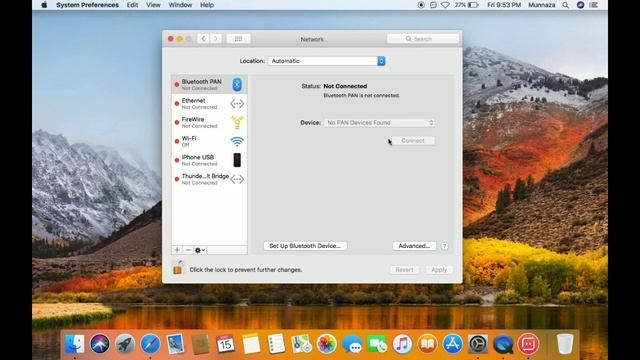The width and height of the screenshot is (640, 360).
Task: Open Calendar showing 15 in Dock
Action: (x=226, y=344)
